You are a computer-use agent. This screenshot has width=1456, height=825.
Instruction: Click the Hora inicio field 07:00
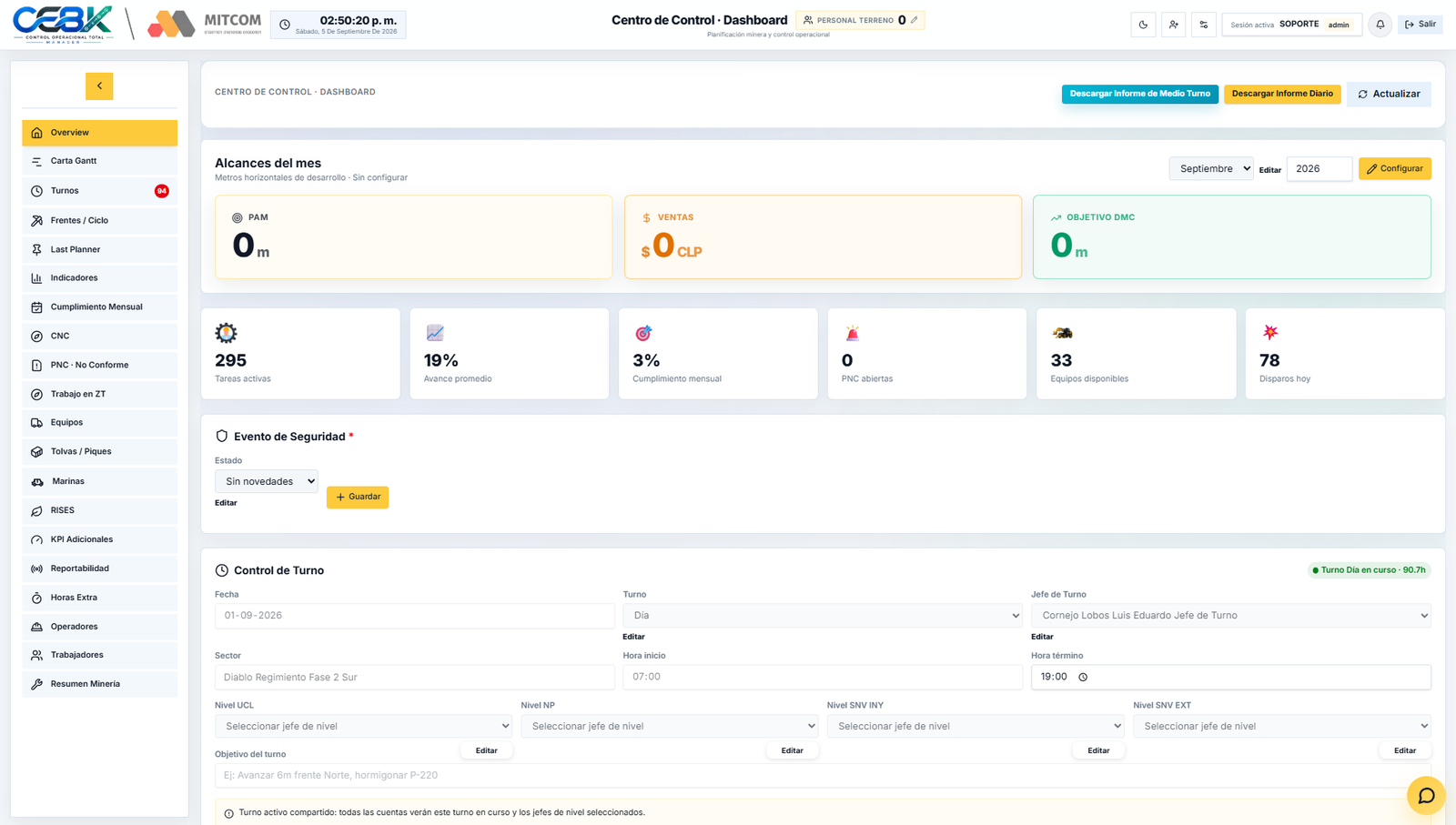(823, 677)
